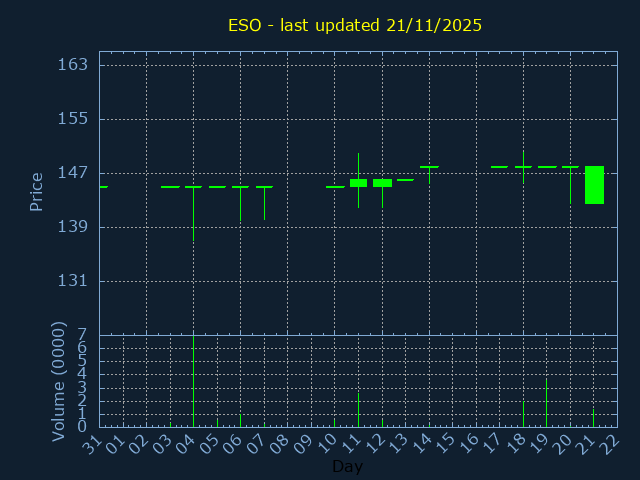This screenshot has width=640, height=480.
Task: Select the 131 price tick label
Action: (74, 281)
